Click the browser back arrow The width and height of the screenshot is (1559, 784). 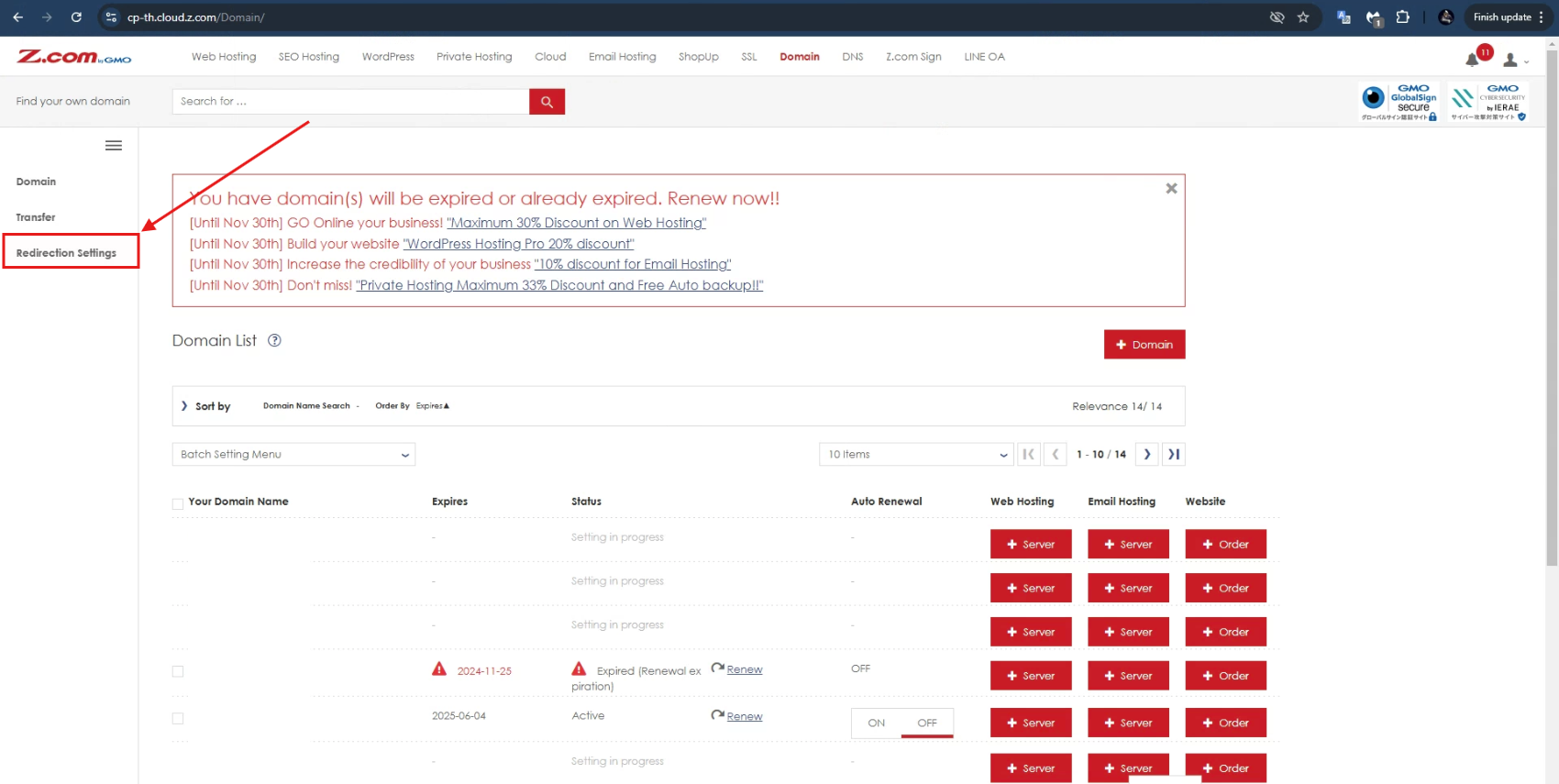pos(18,17)
